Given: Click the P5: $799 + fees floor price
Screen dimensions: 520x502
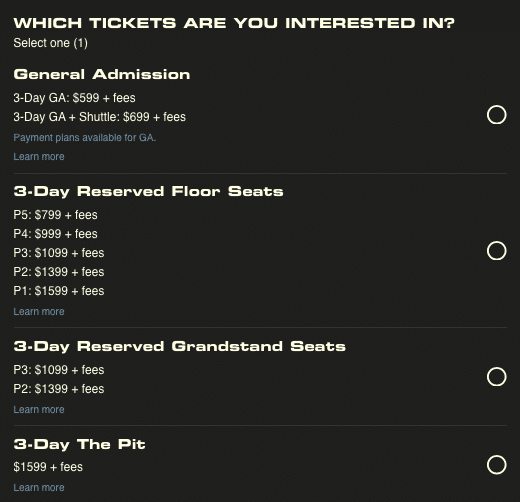Looking at the screenshot, I should 55,215.
